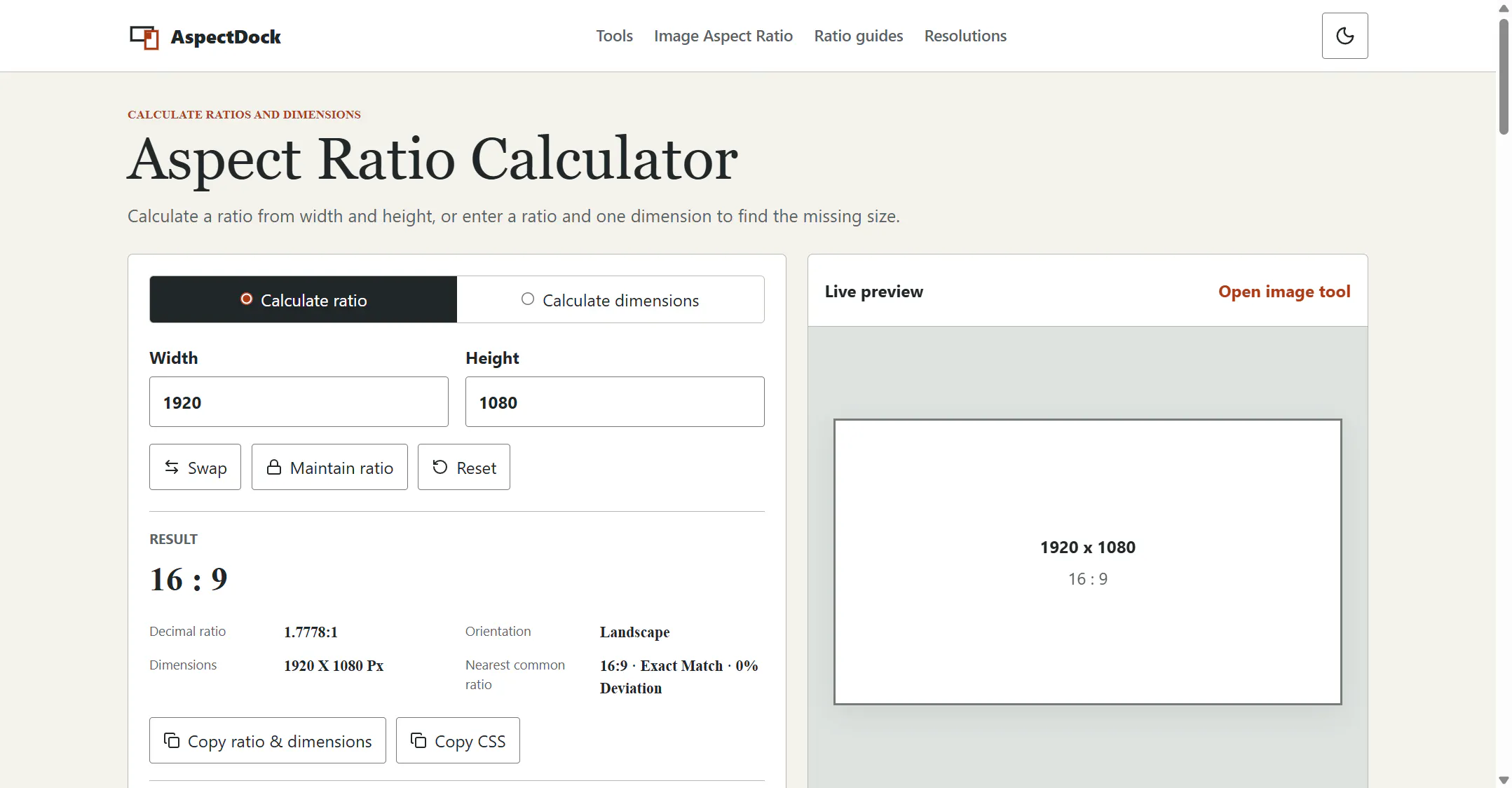Click the Maintain ratio button
Screen dimensions: 1512x788
[329, 467]
